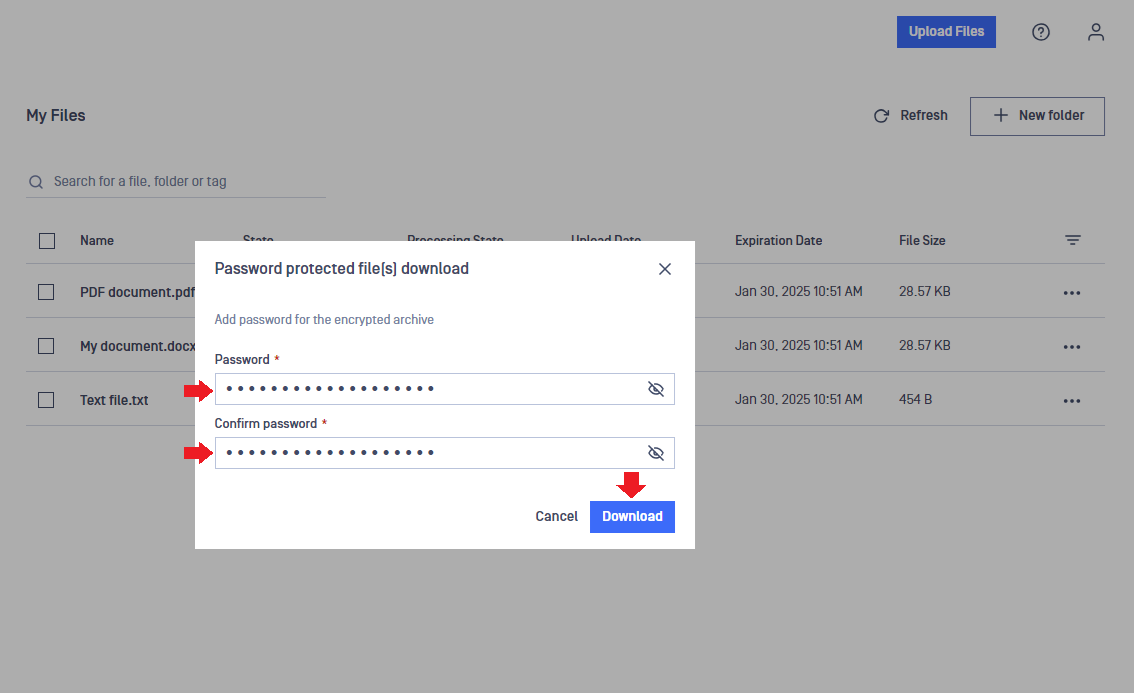Toggle visibility for Confirm password field

tap(656, 453)
